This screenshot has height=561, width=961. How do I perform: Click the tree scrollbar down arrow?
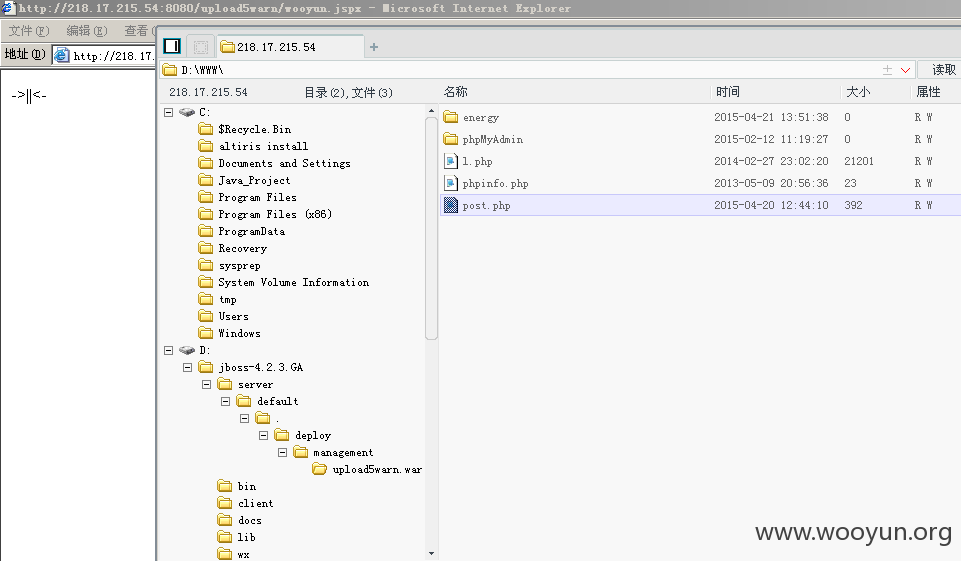pos(431,554)
